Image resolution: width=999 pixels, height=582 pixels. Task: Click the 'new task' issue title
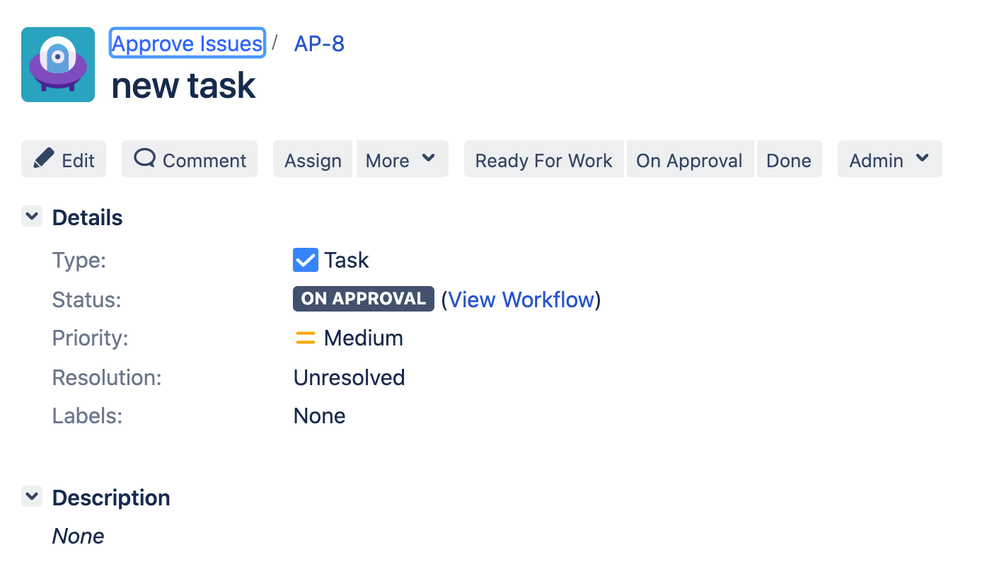(183, 85)
